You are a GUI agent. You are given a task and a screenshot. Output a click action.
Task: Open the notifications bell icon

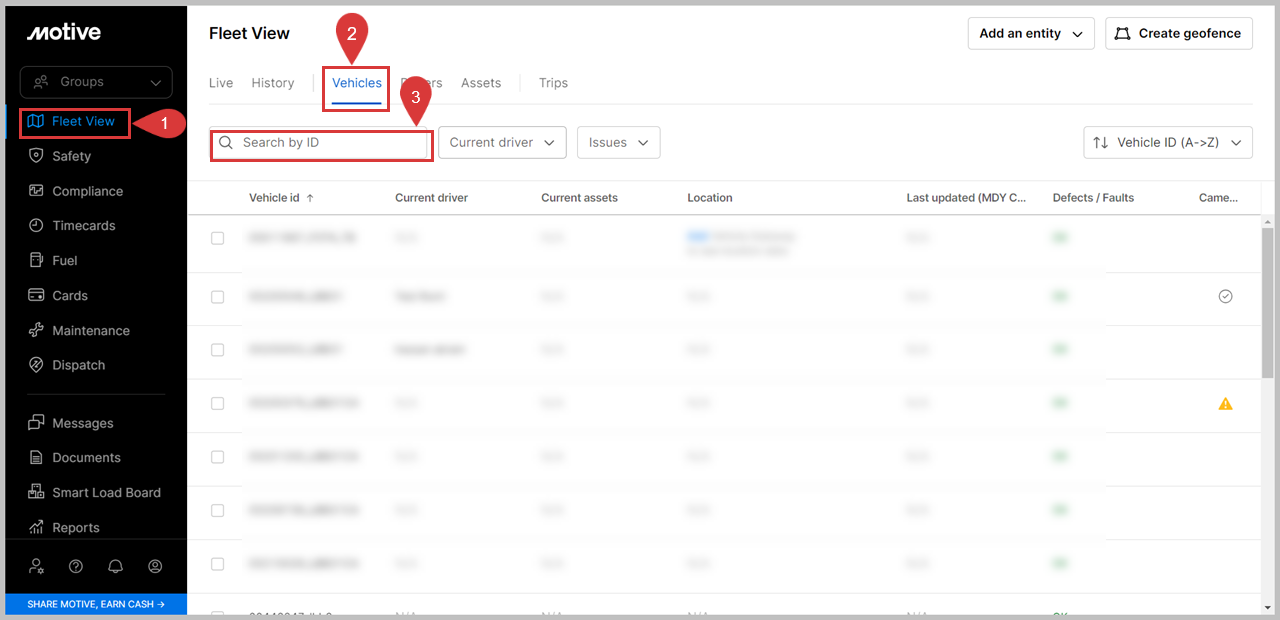point(115,566)
